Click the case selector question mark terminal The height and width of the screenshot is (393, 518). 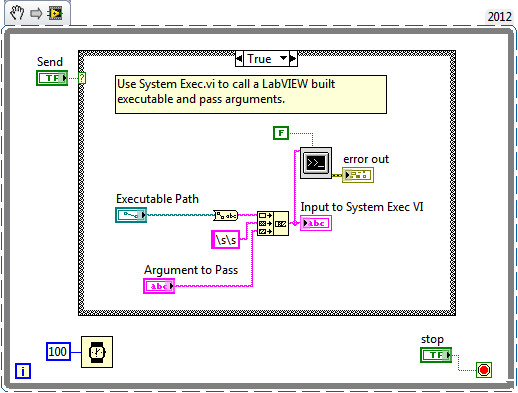[x=82, y=78]
